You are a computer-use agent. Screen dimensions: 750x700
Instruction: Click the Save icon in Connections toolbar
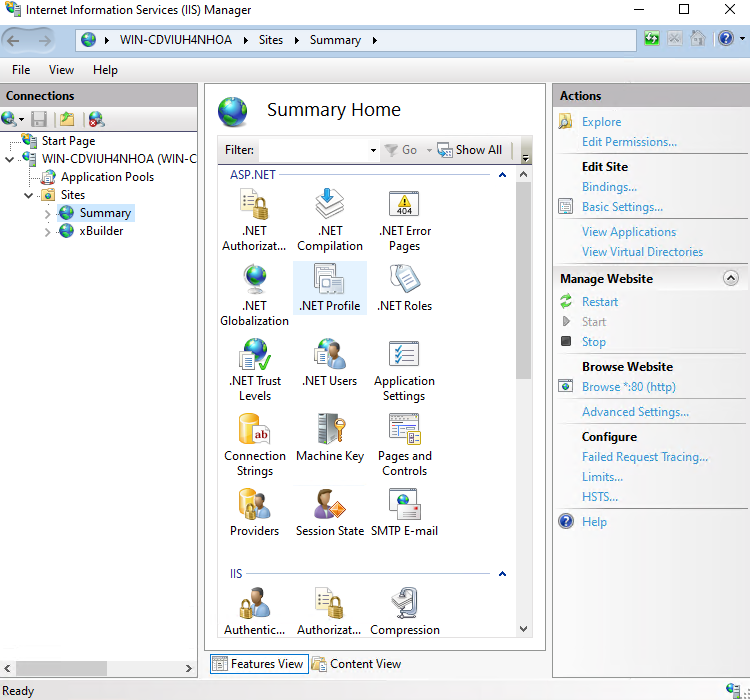tap(39, 119)
